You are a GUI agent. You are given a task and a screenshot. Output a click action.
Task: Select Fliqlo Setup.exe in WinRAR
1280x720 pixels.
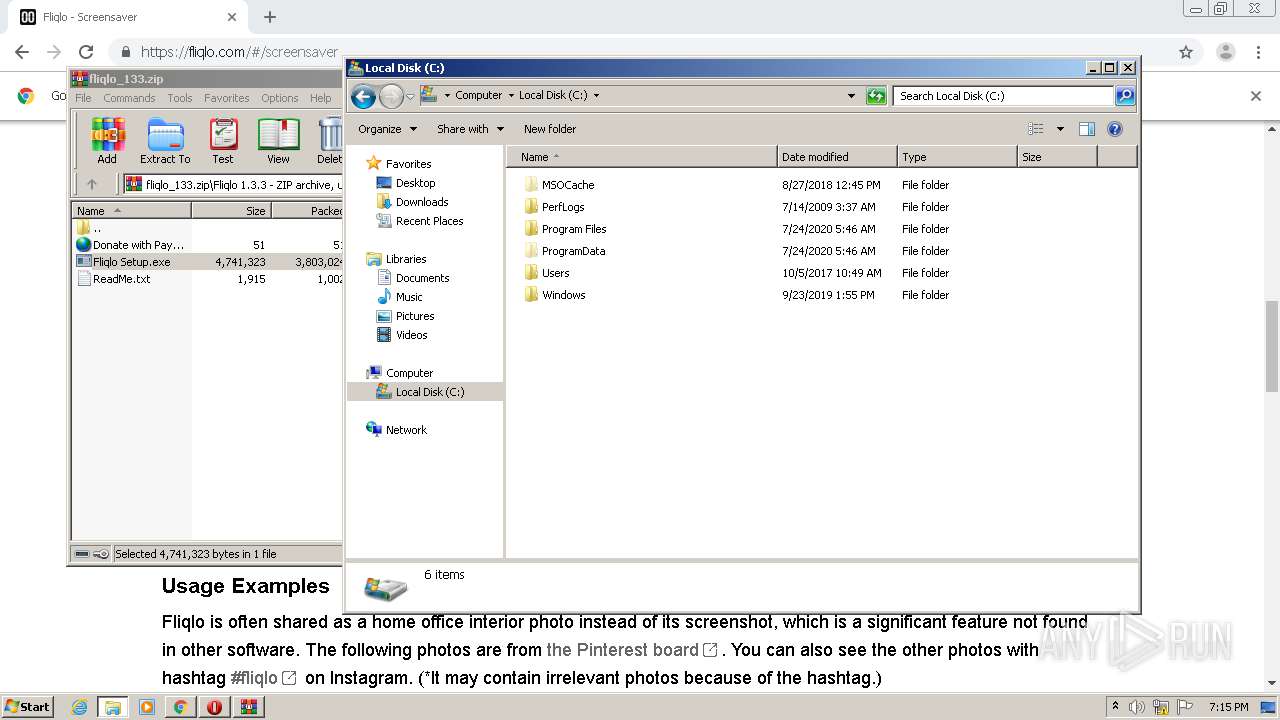coord(132,262)
